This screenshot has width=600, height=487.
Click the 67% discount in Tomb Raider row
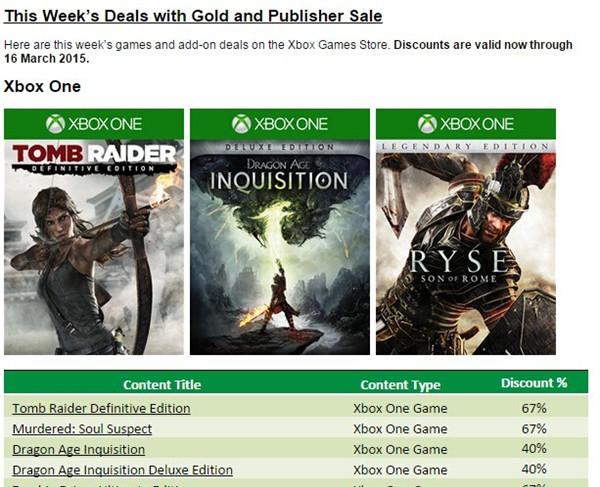coord(534,408)
